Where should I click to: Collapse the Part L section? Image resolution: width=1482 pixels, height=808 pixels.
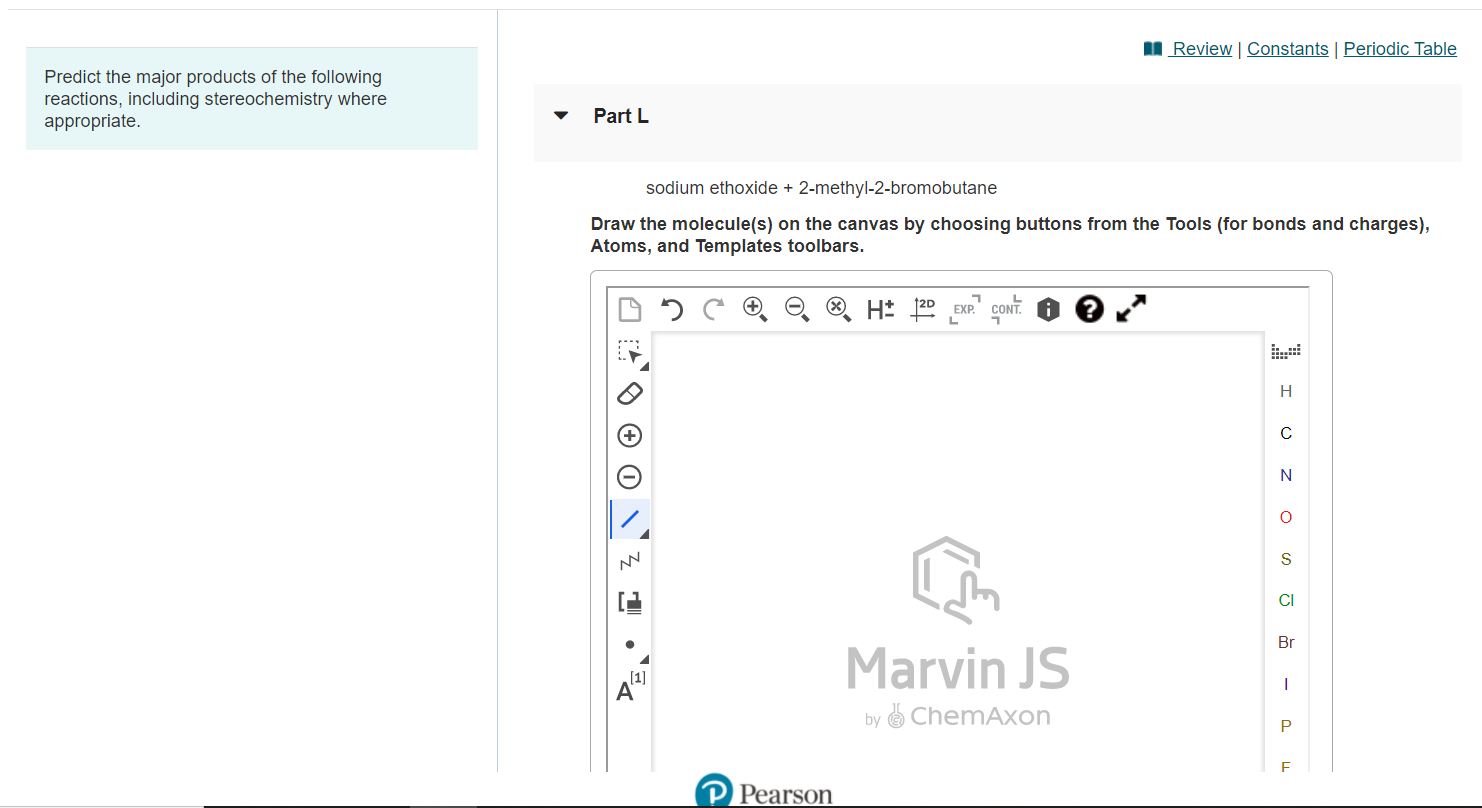coord(560,114)
